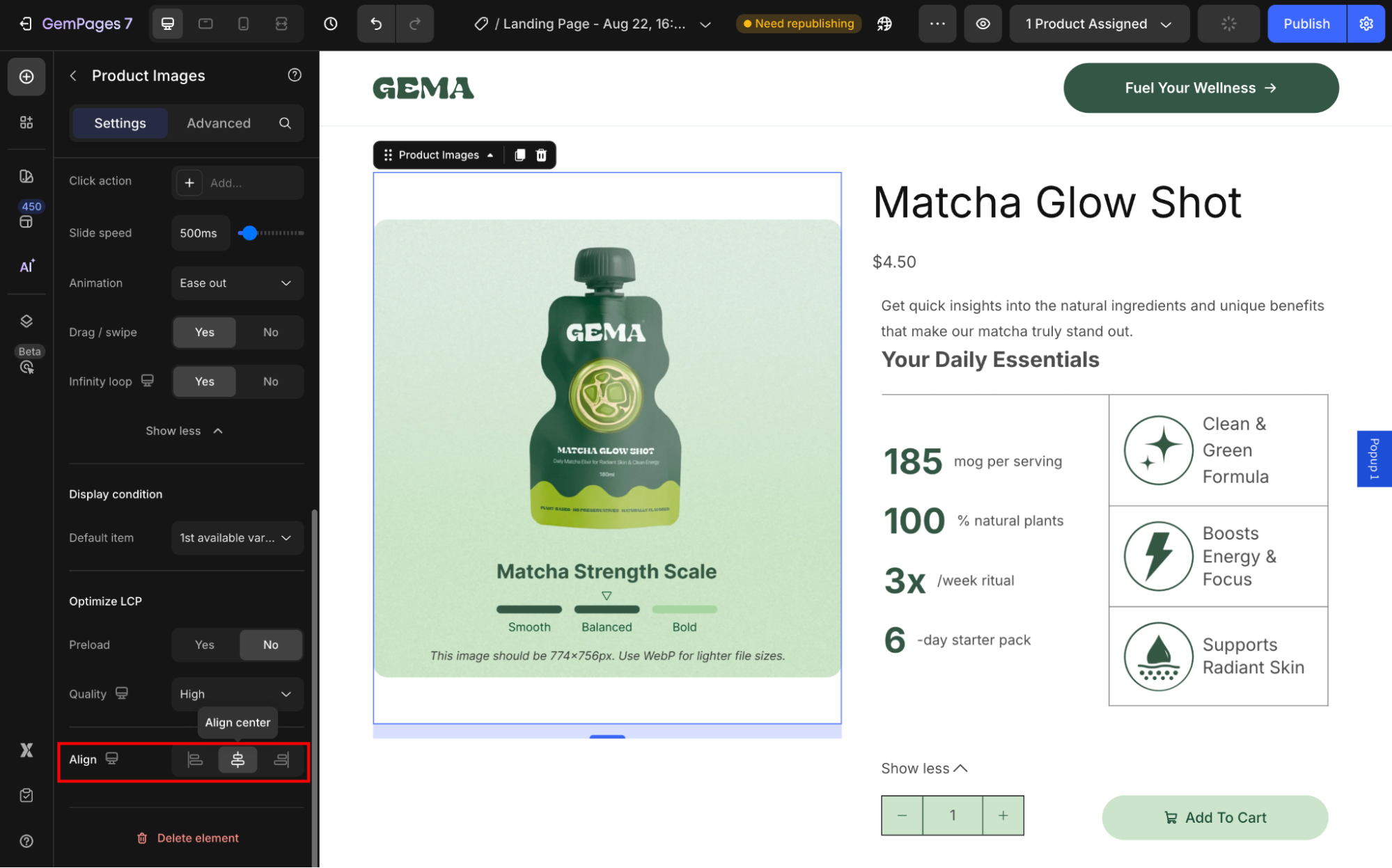1392x868 pixels.
Task: Open version history clock icon
Action: coord(331,24)
